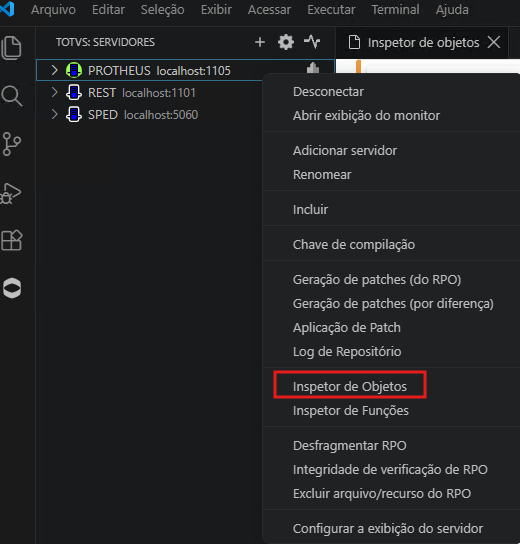Open the Extensions view
Image resolution: width=520 pixels, height=544 pixels.
(x=12, y=240)
